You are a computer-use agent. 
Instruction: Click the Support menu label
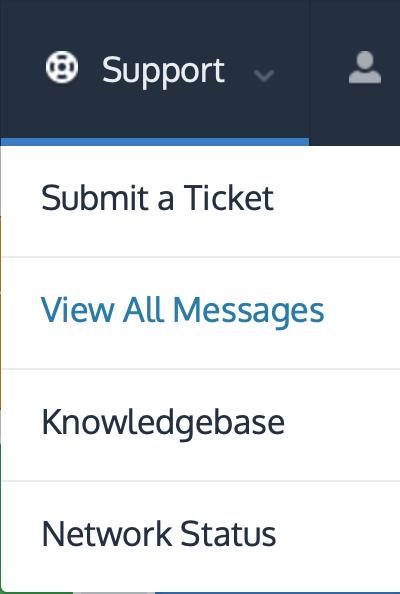[x=163, y=71]
